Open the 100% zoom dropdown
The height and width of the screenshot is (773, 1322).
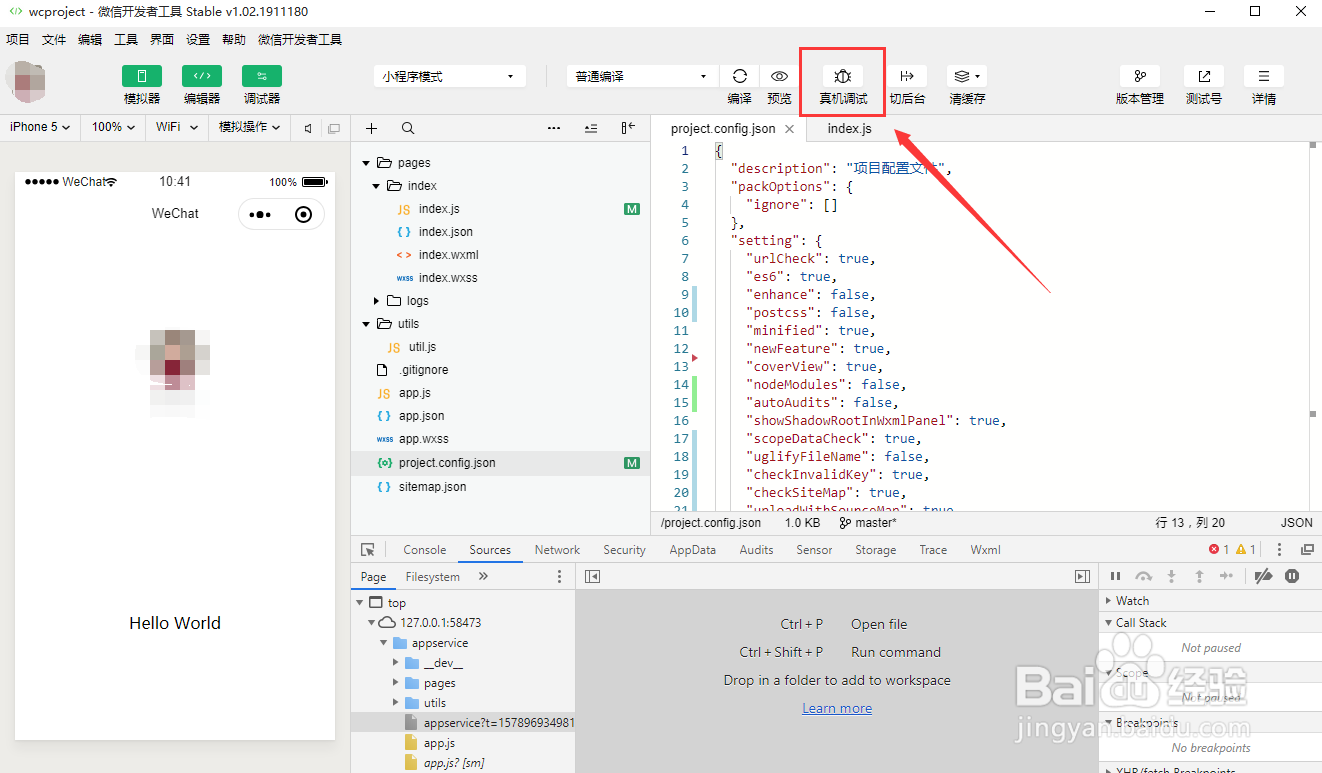(114, 127)
